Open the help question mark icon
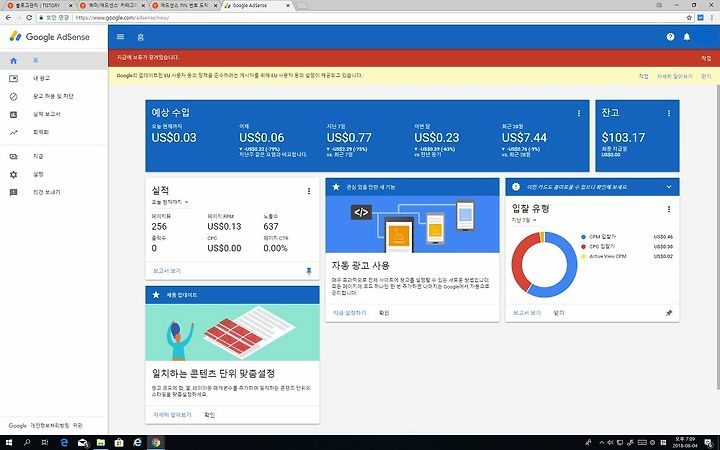Viewport: 720px width, 450px height. click(670, 37)
